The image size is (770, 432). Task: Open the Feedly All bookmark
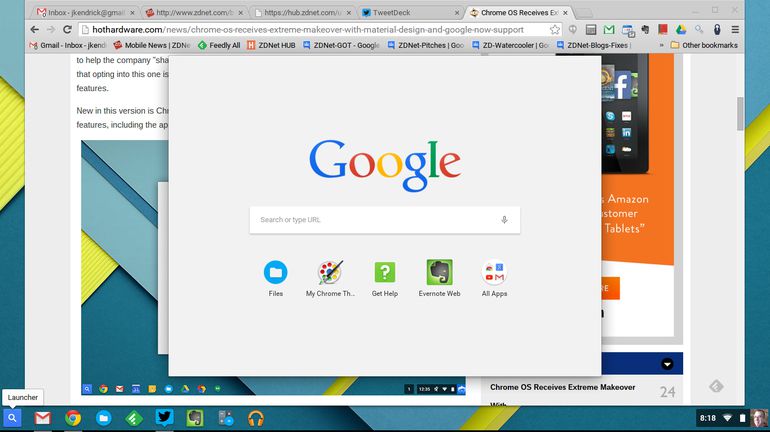[219, 45]
